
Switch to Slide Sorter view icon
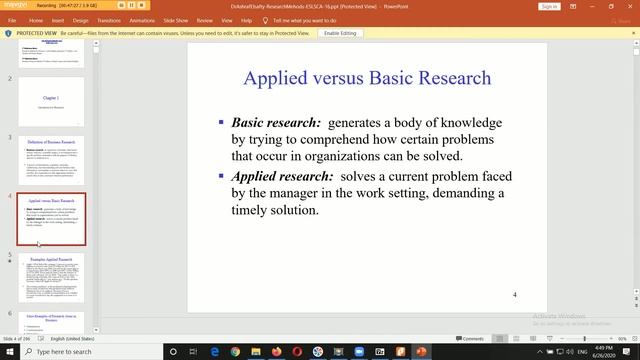click(x=516, y=339)
